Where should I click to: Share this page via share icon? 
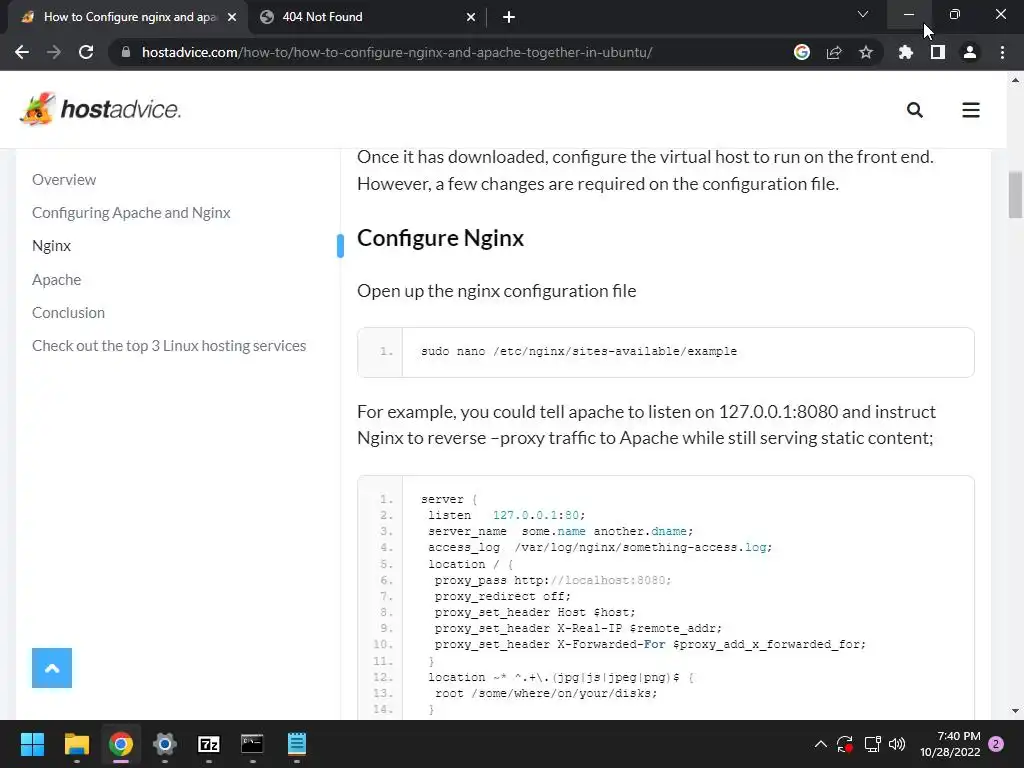834,52
